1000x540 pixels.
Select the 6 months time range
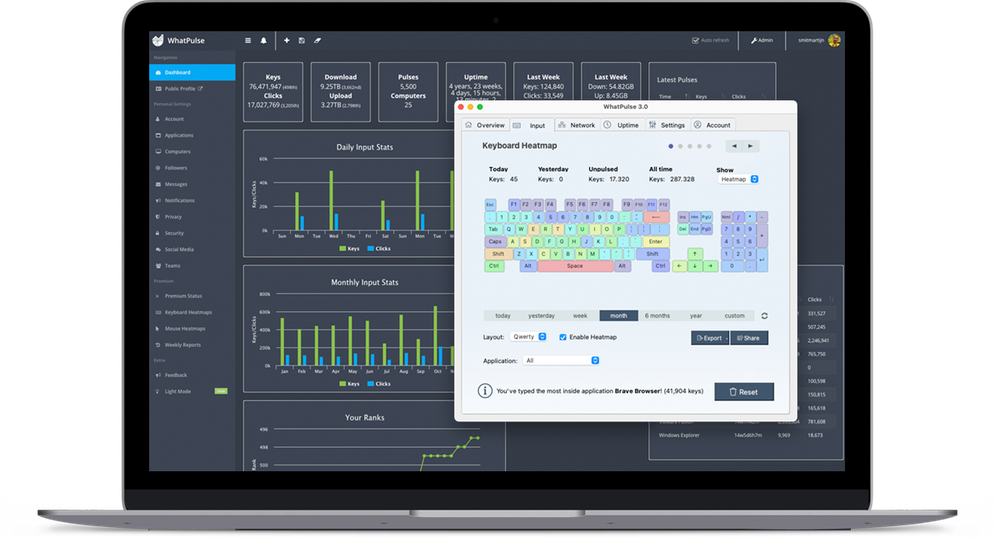pos(657,316)
